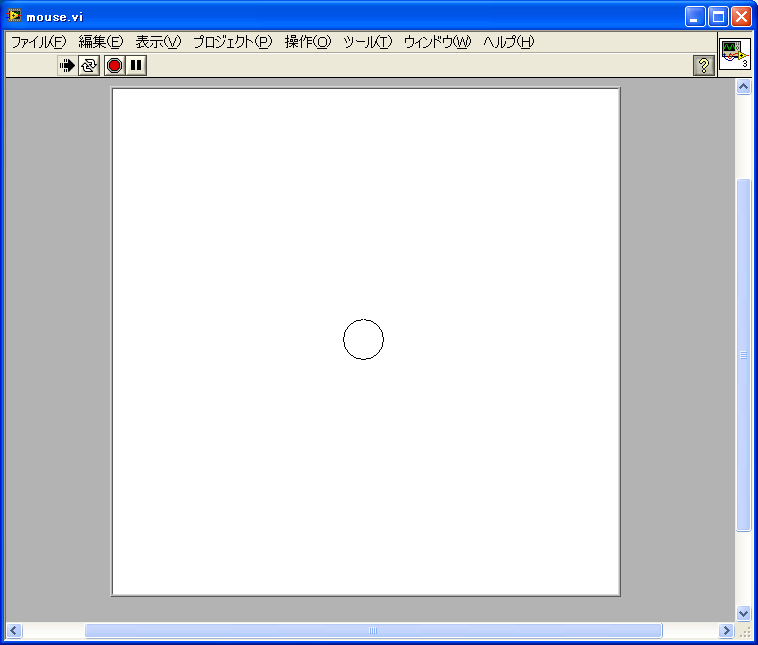The height and width of the screenshot is (645, 758).
Task: Abort execution with red stop button
Action: point(114,65)
